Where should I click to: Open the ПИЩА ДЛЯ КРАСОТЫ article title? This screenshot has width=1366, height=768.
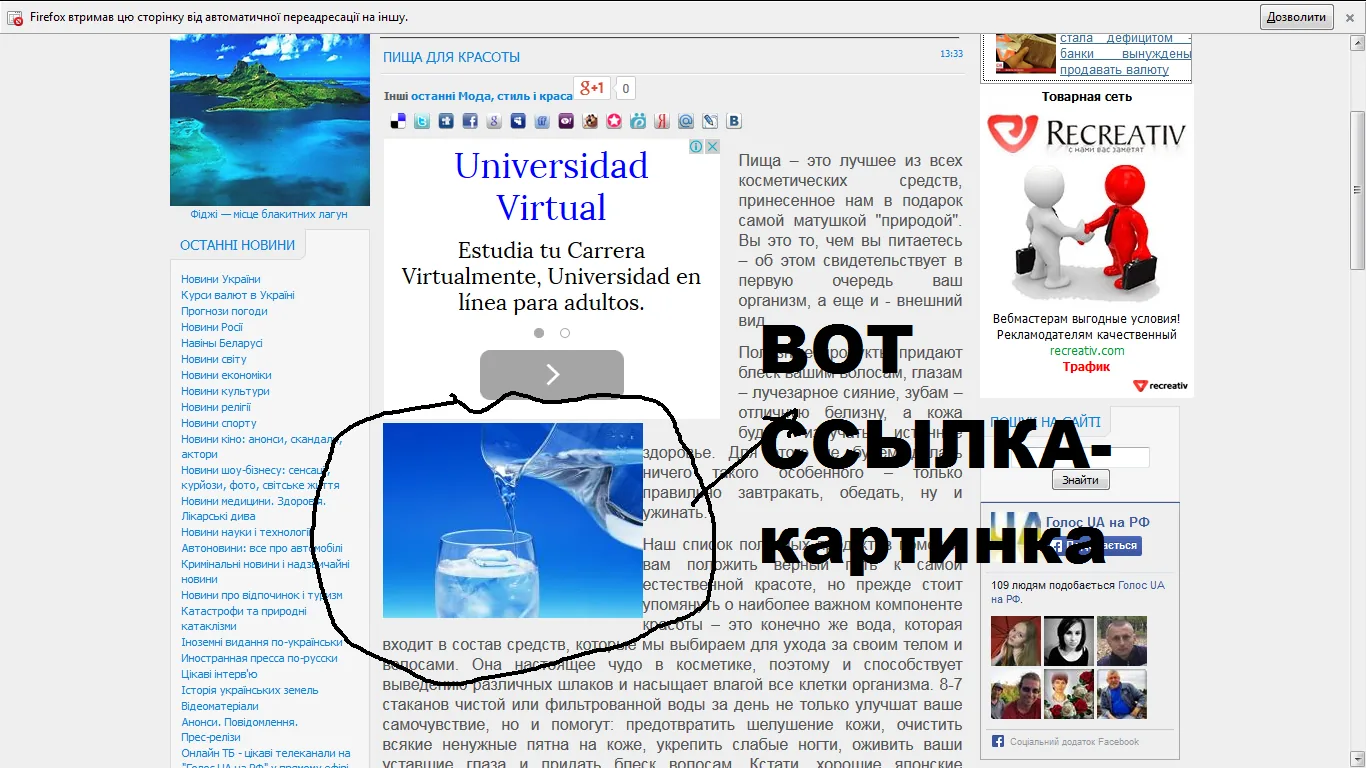pos(452,57)
